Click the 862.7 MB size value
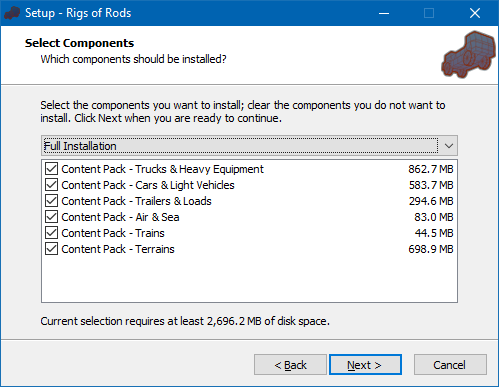Viewport: 499px width, 387px height. coord(431,169)
